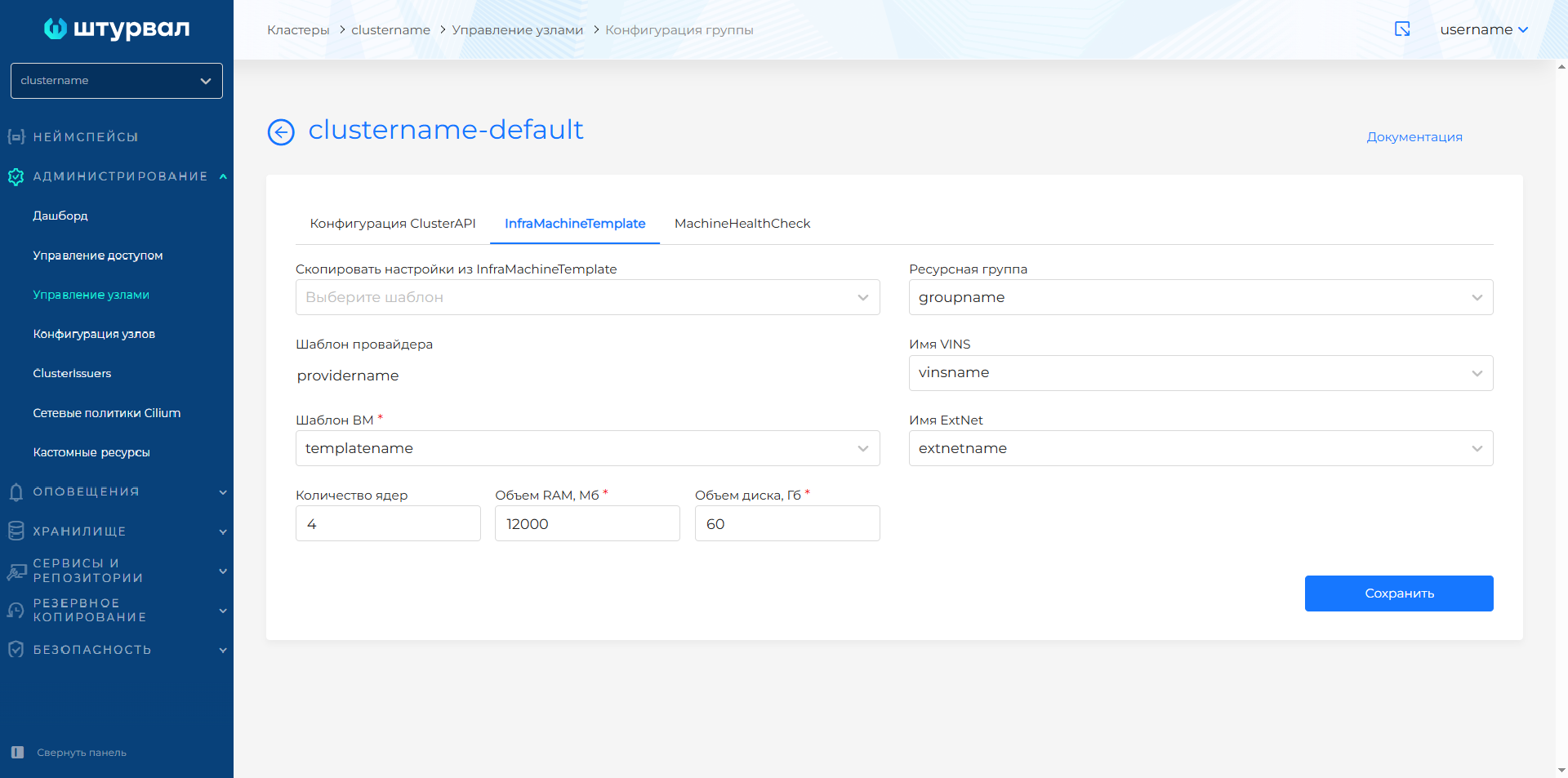Open the Documentation link
Image resolution: width=1568 pixels, height=778 pixels.
tap(1414, 137)
